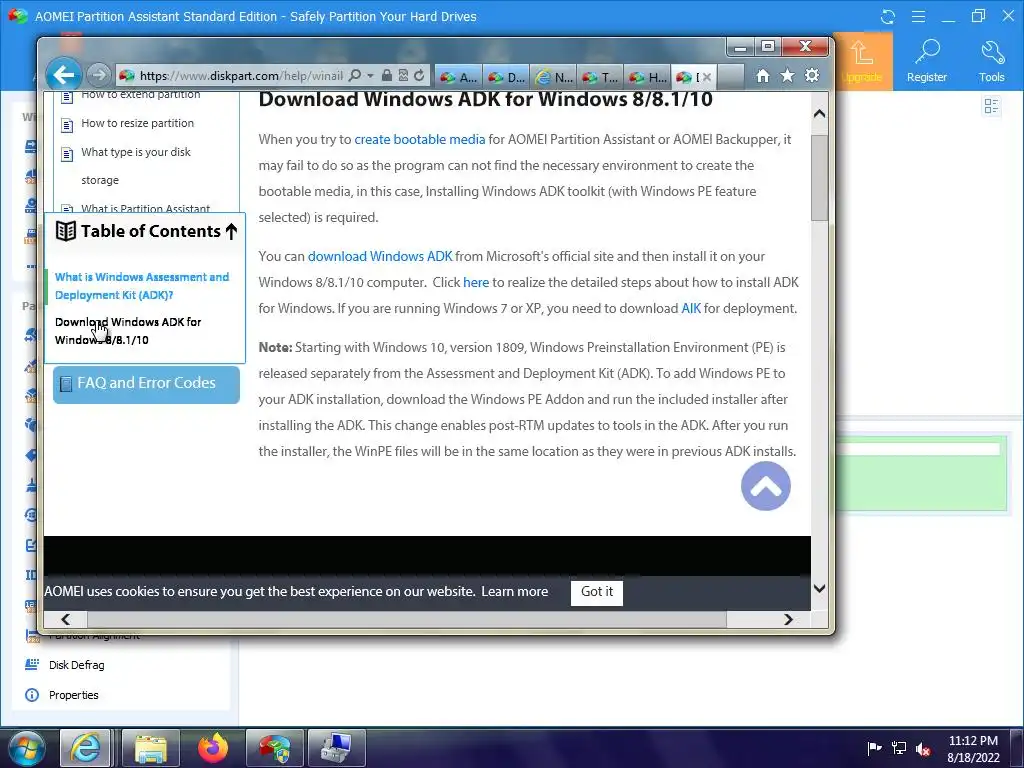Screen dimensions: 1024x768
Task: Click the round scroll-to-top arrow button
Action: click(766, 487)
